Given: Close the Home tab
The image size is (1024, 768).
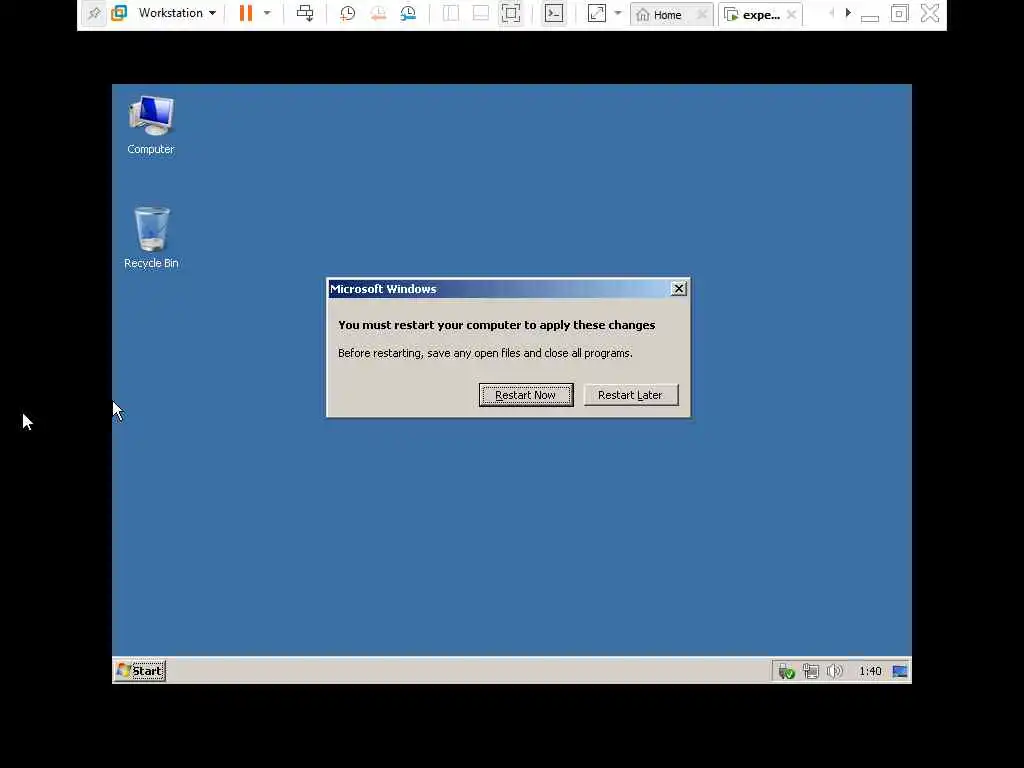Looking at the screenshot, I should [702, 14].
